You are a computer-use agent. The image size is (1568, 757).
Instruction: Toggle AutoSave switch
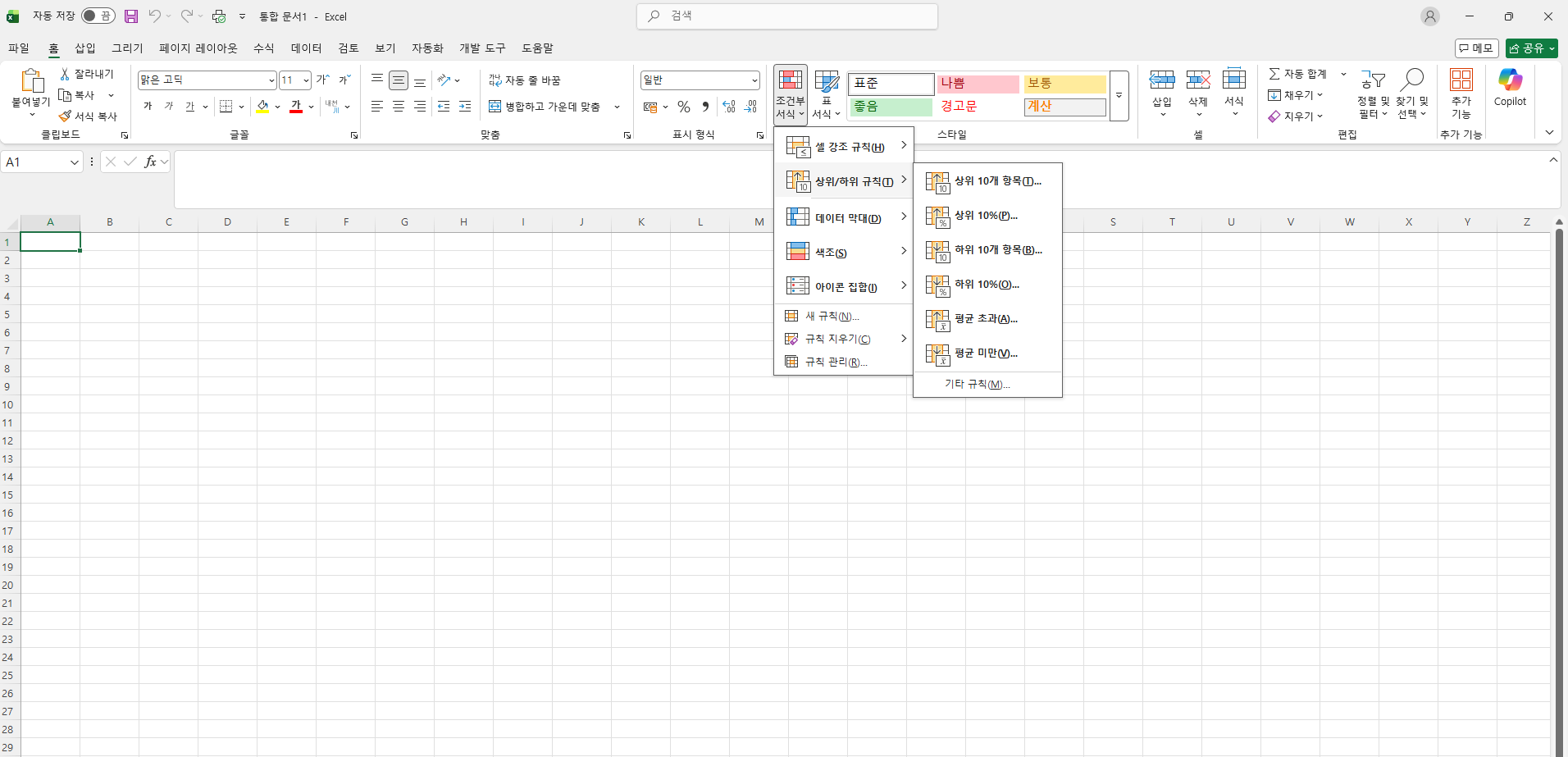pos(98,16)
